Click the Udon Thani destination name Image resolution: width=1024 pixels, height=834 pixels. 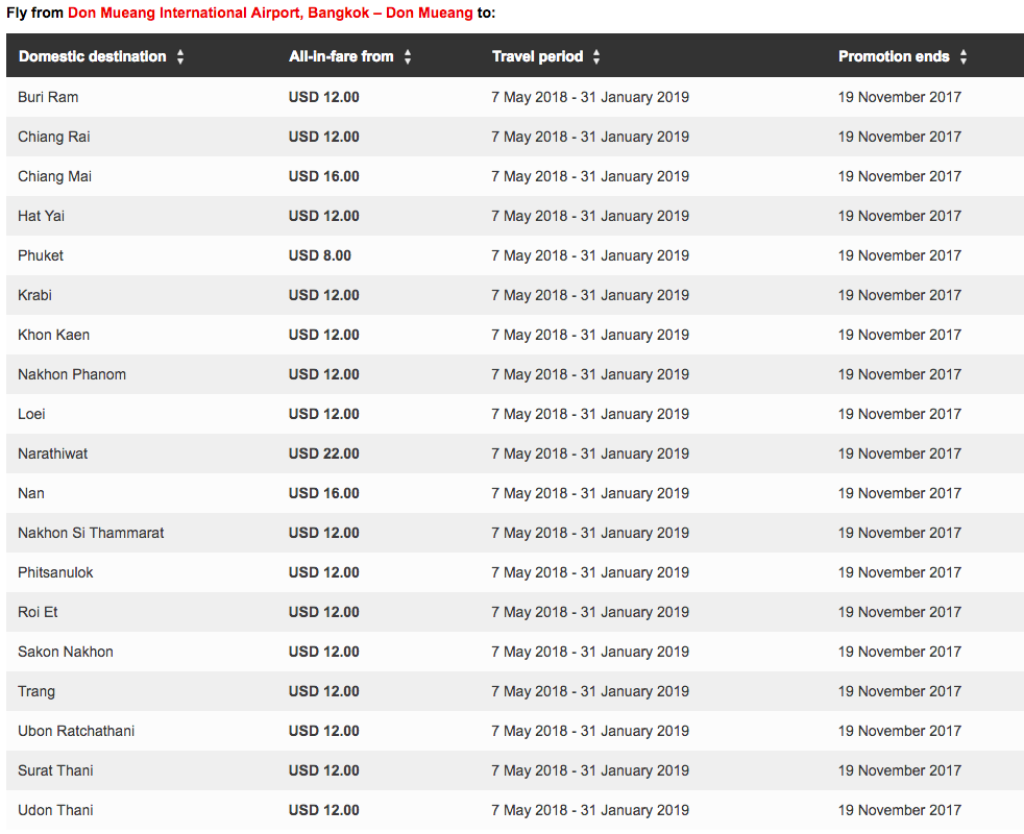56,810
